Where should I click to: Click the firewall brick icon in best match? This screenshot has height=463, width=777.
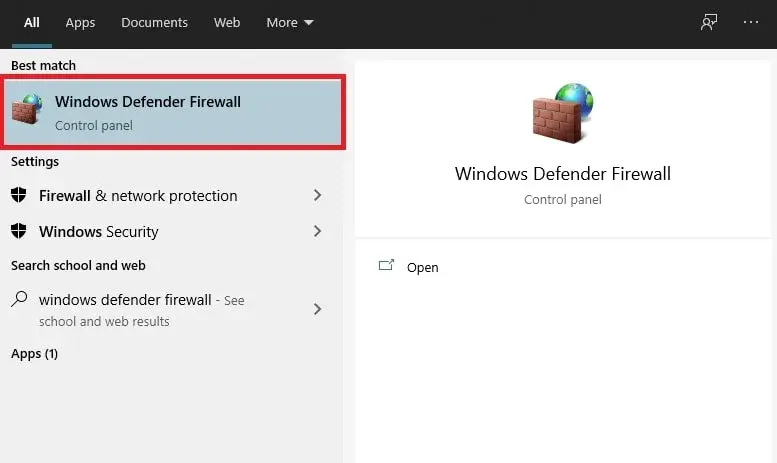27,109
